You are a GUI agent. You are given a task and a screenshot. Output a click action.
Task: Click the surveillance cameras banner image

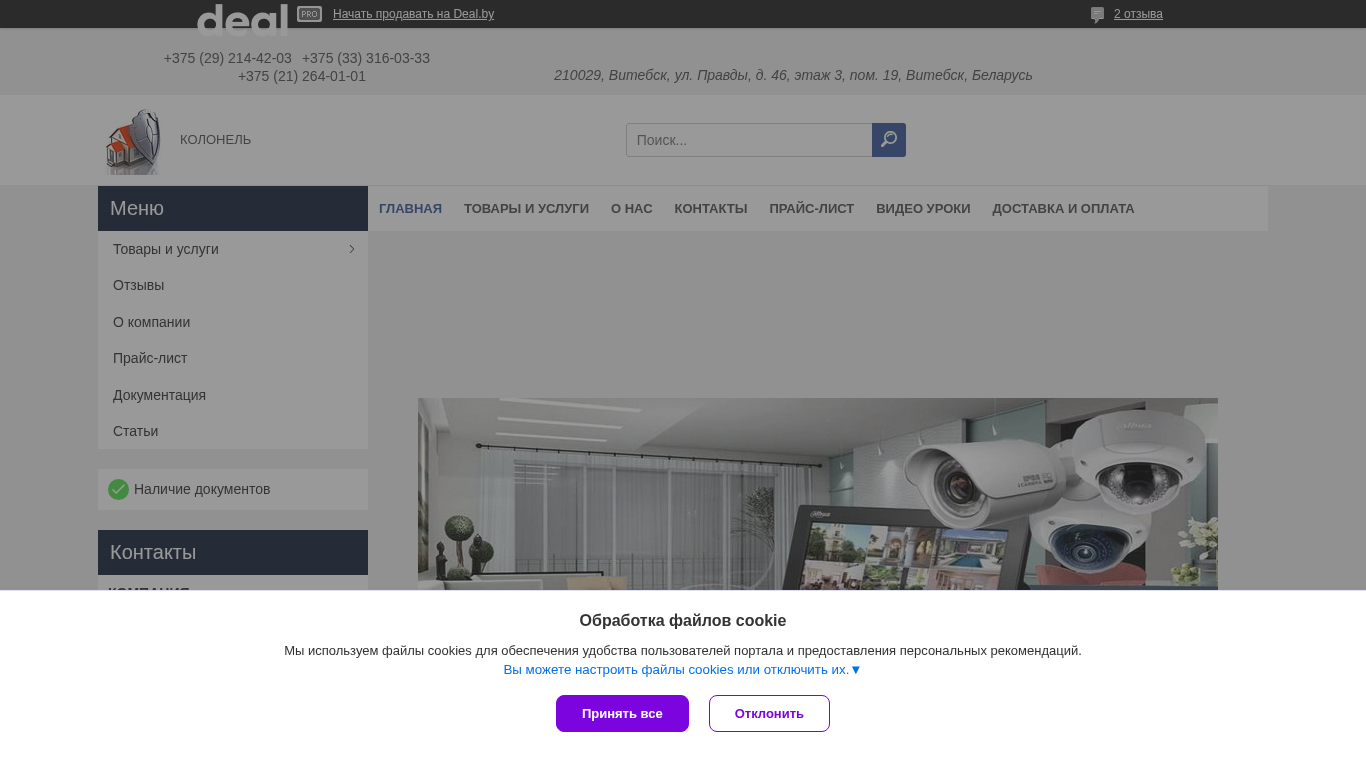coord(818,494)
